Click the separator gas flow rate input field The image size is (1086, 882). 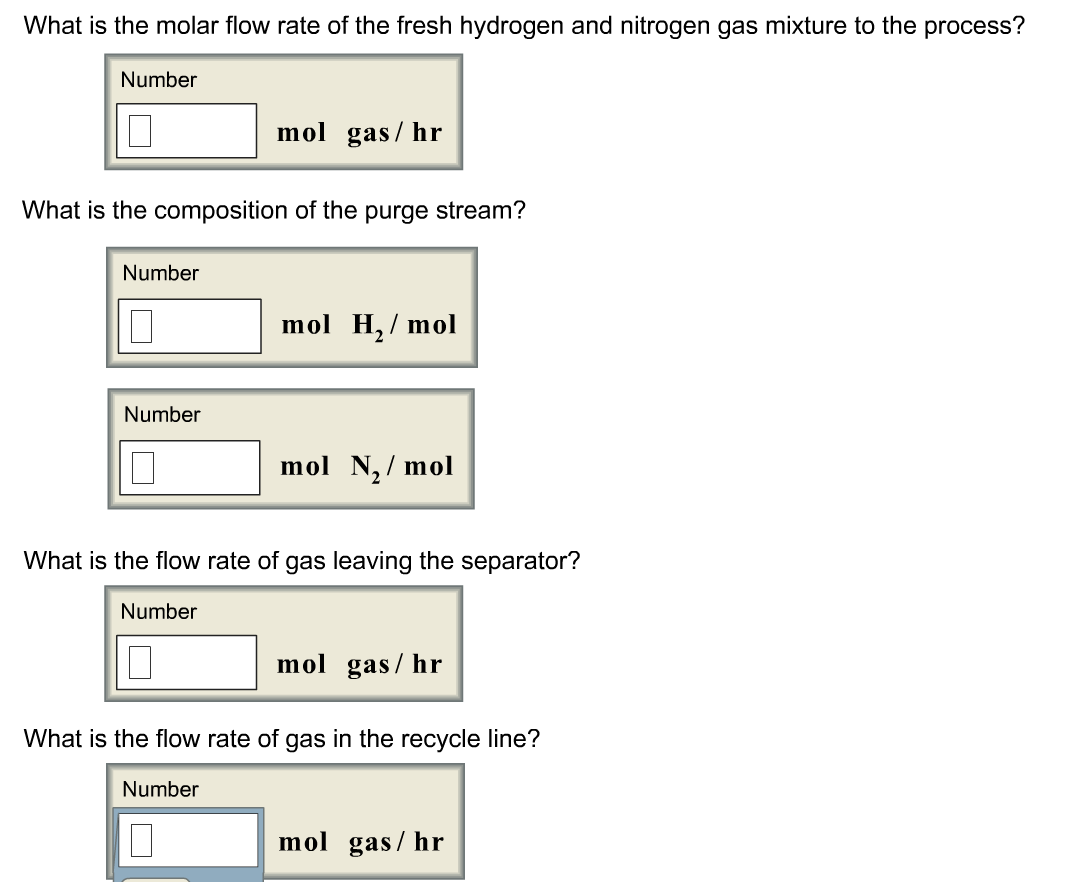point(188,662)
